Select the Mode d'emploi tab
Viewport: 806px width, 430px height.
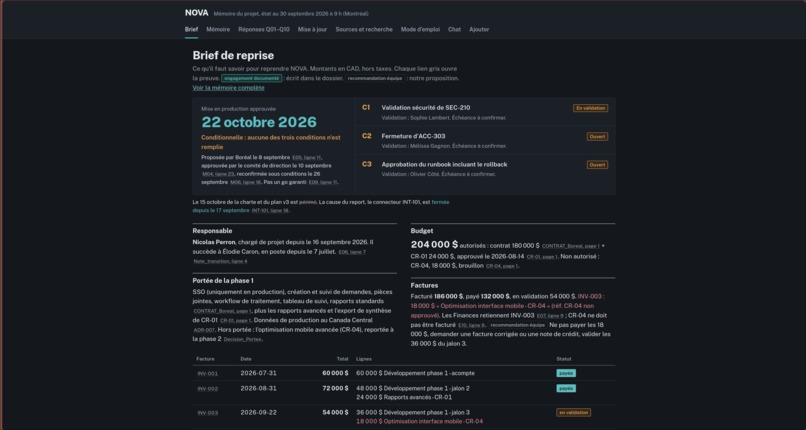pyautogui.click(x=420, y=29)
